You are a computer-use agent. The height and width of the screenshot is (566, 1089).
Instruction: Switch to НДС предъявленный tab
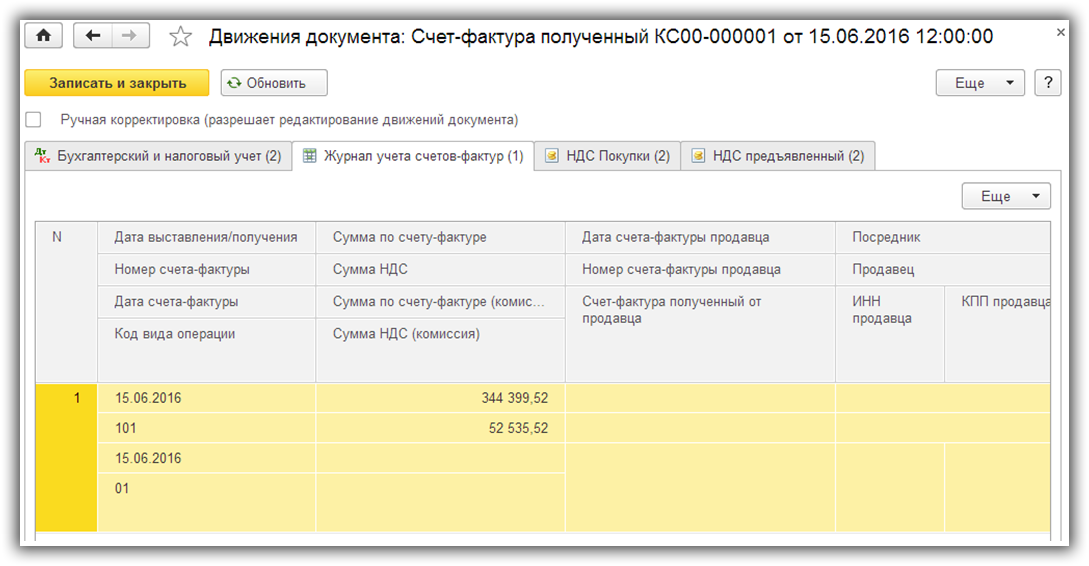(778, 156)
